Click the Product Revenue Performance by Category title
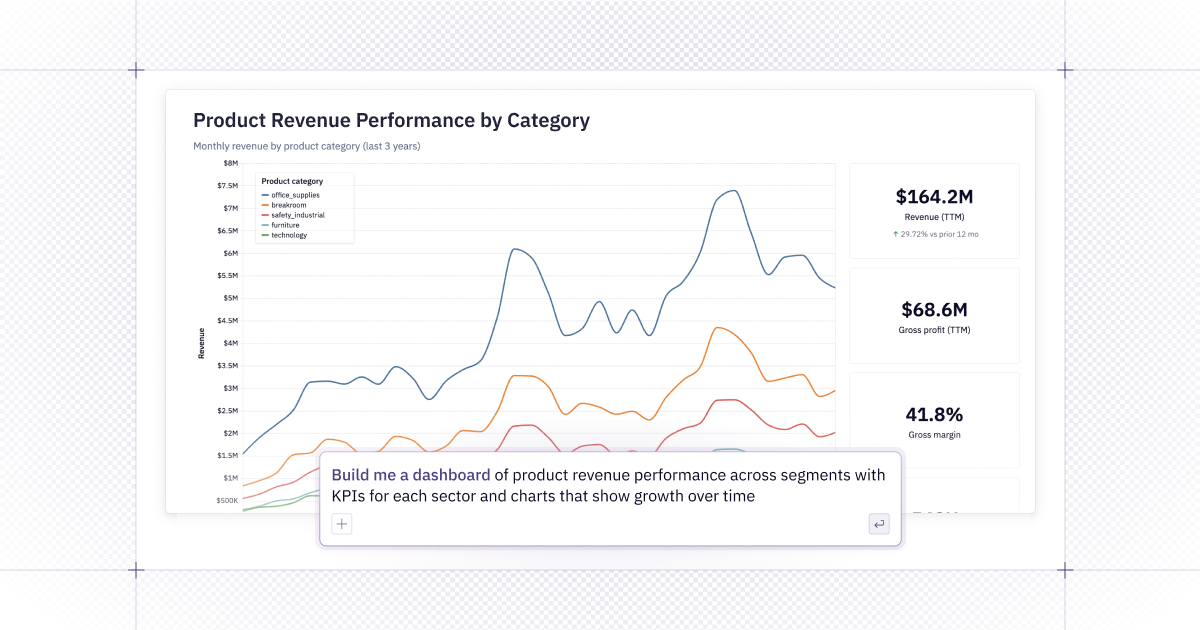1200x630 pixels. pos(391,121)
